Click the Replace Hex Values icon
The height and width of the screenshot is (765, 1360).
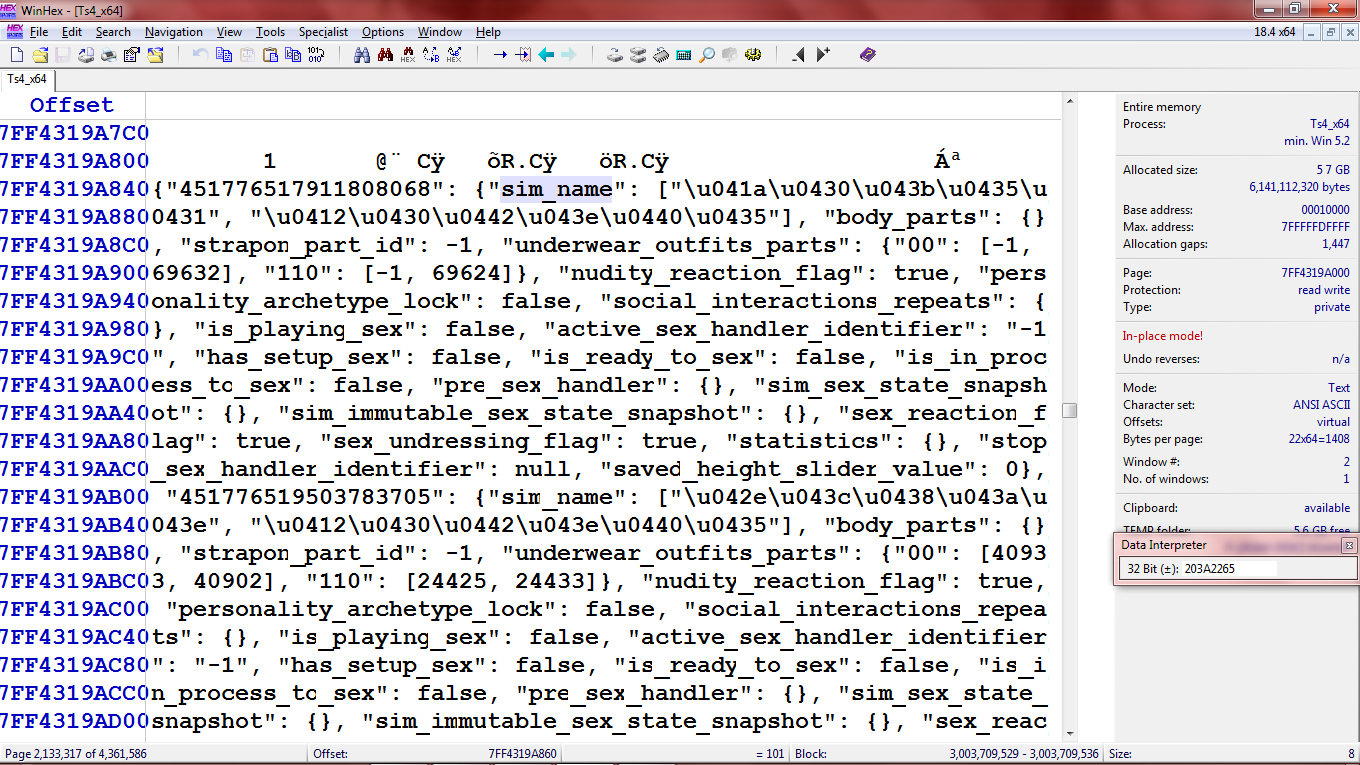pos(454,55)
